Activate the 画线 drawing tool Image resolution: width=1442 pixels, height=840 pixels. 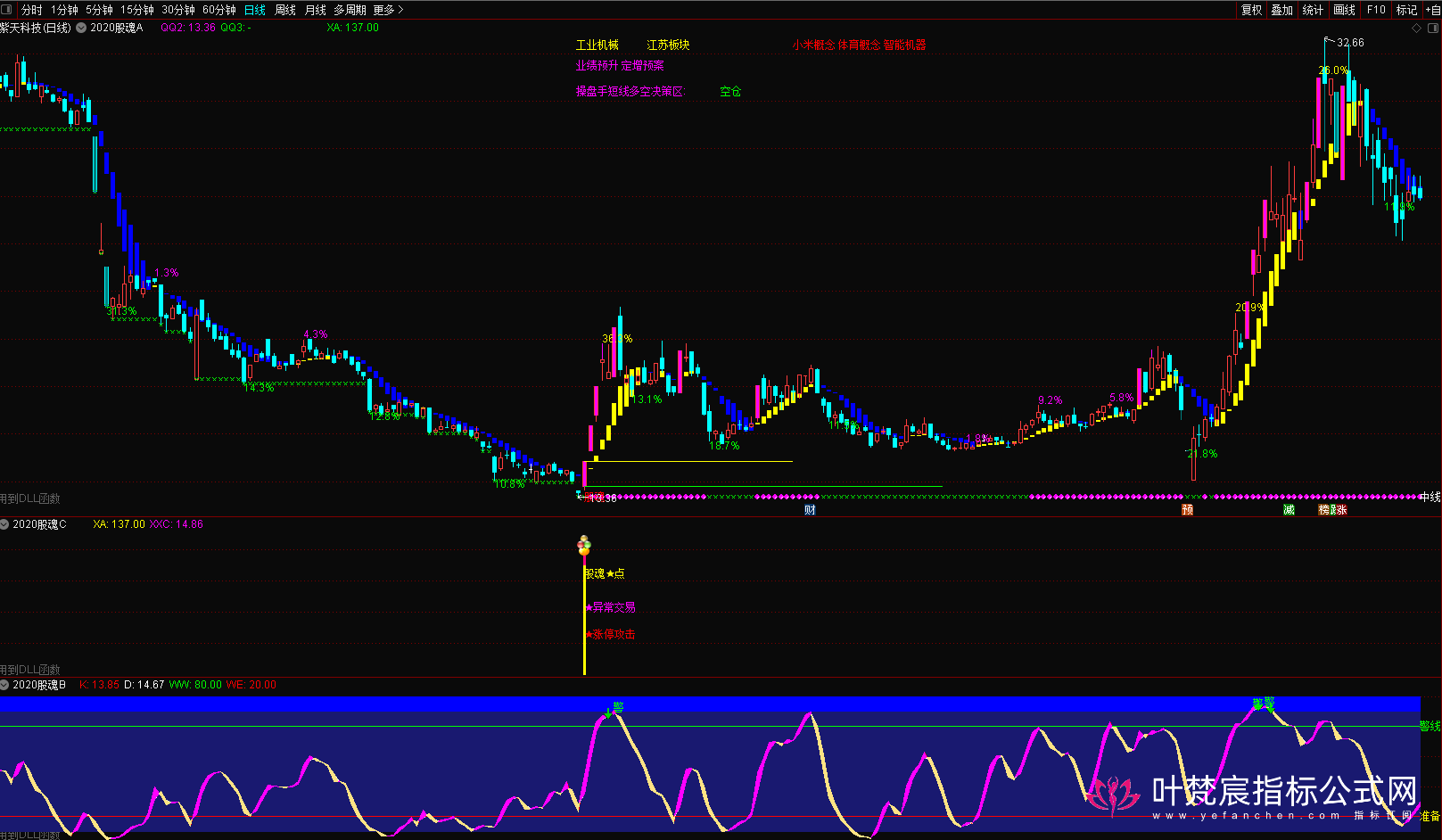(1344, 10)
